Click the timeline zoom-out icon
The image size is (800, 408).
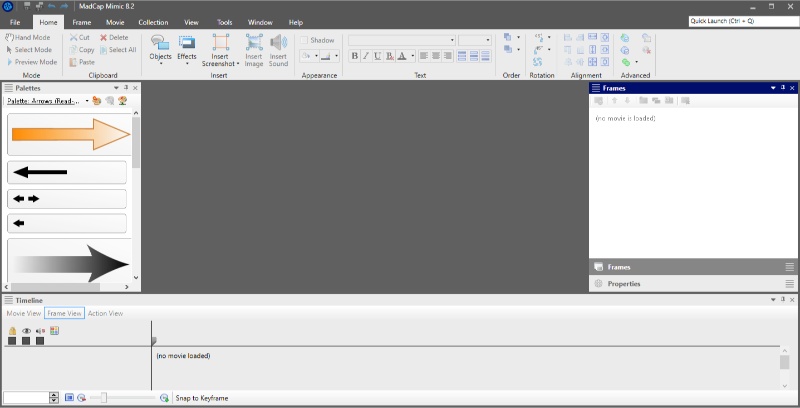81,398
